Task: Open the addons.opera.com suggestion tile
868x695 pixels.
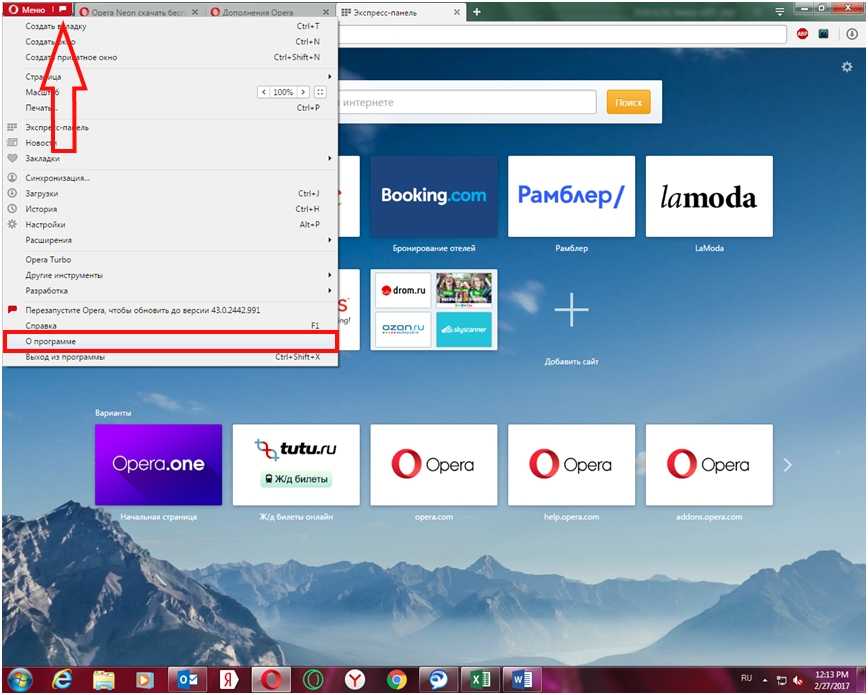Action: [709, 465]
